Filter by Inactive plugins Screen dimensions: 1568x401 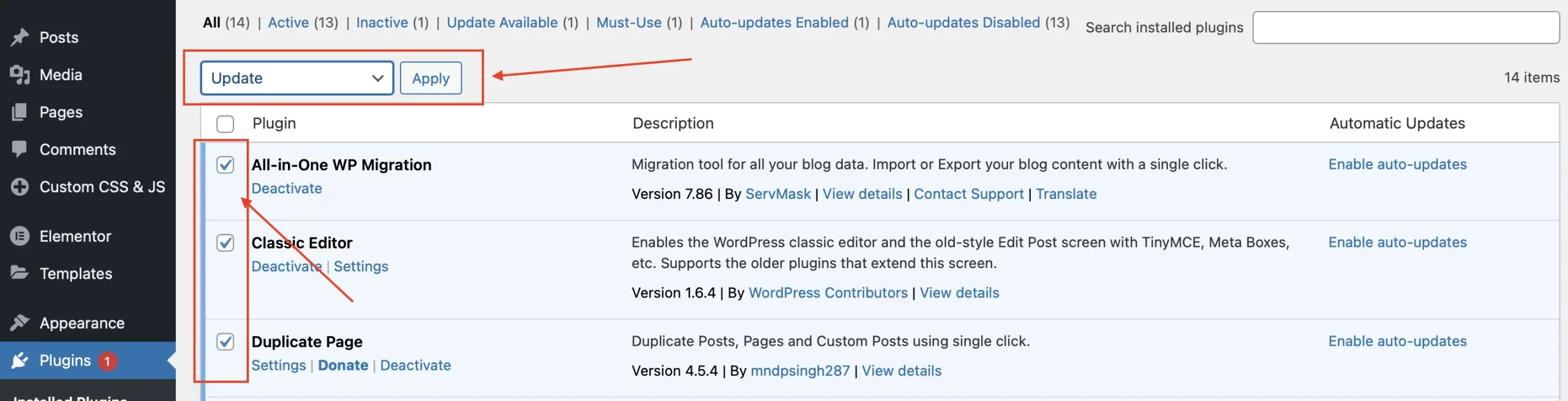click(x=382, y=23)
